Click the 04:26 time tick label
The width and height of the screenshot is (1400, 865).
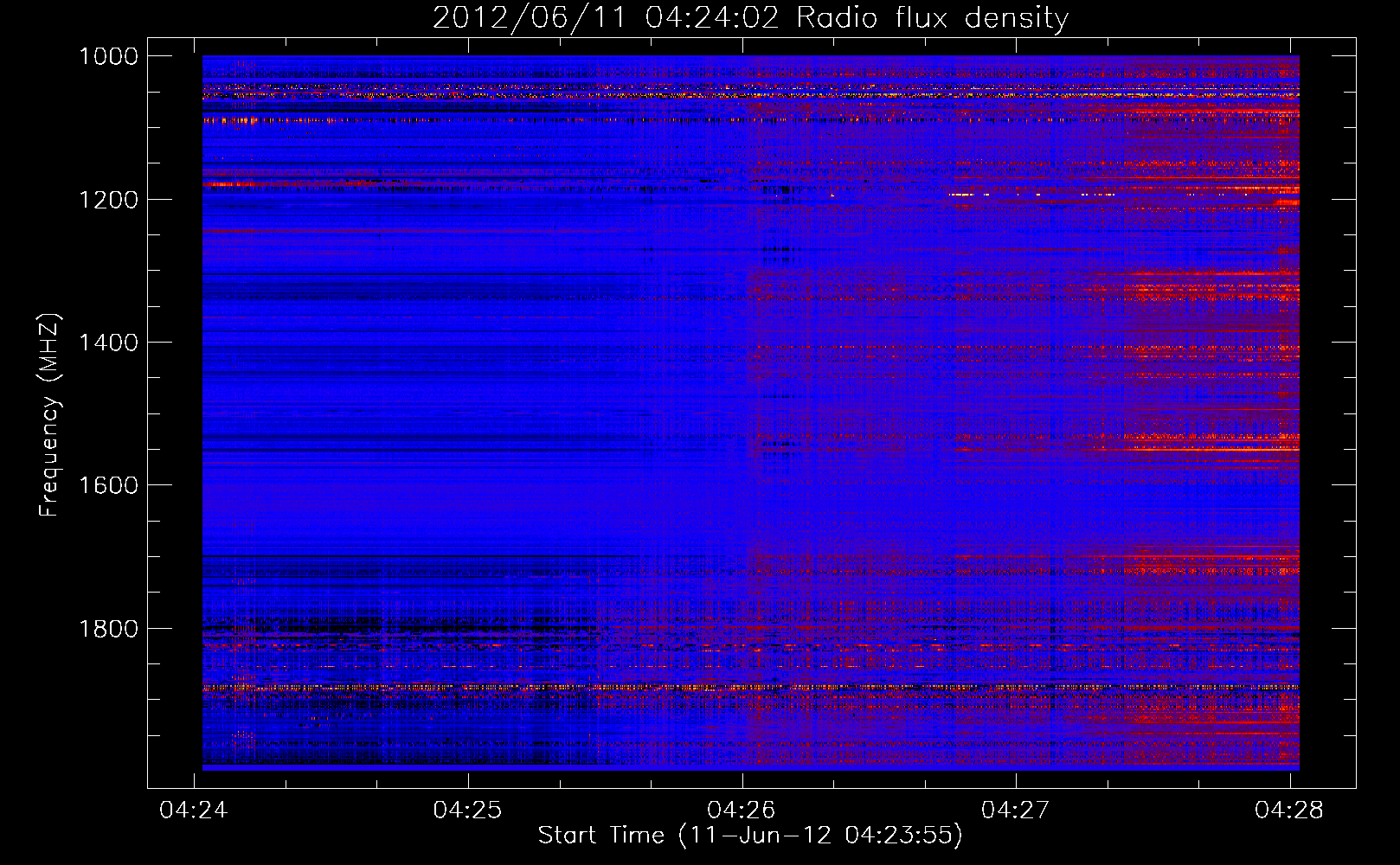pyautogui.click(x=742, y=810)
